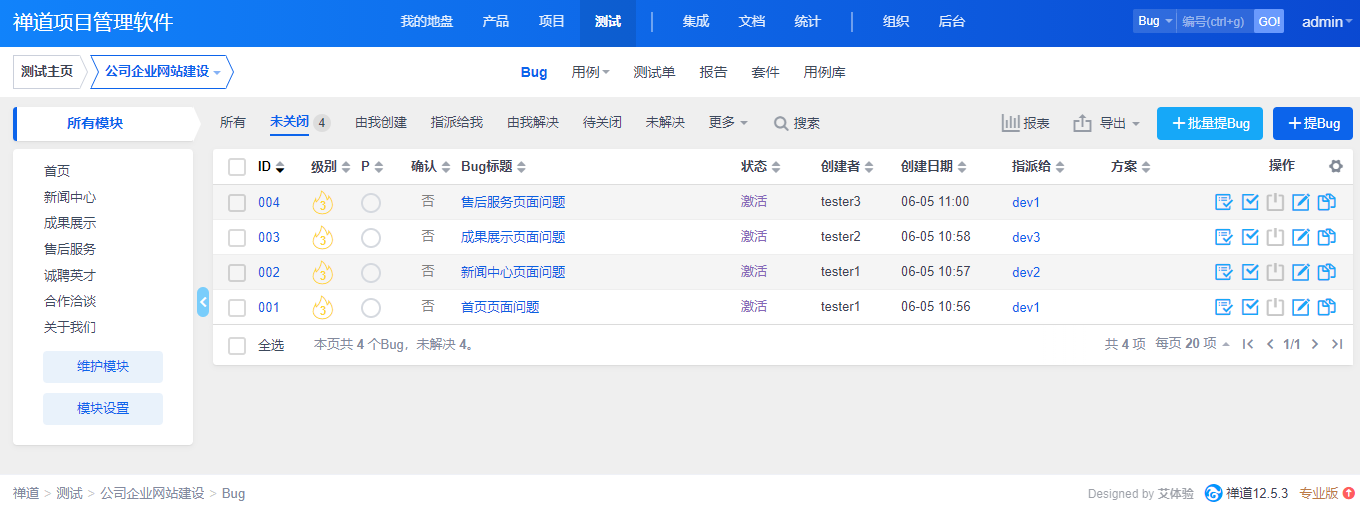Viewport: 1360px width, 509px height.
Task: Click the 提Bug button
Action: tap(1313, 124)
